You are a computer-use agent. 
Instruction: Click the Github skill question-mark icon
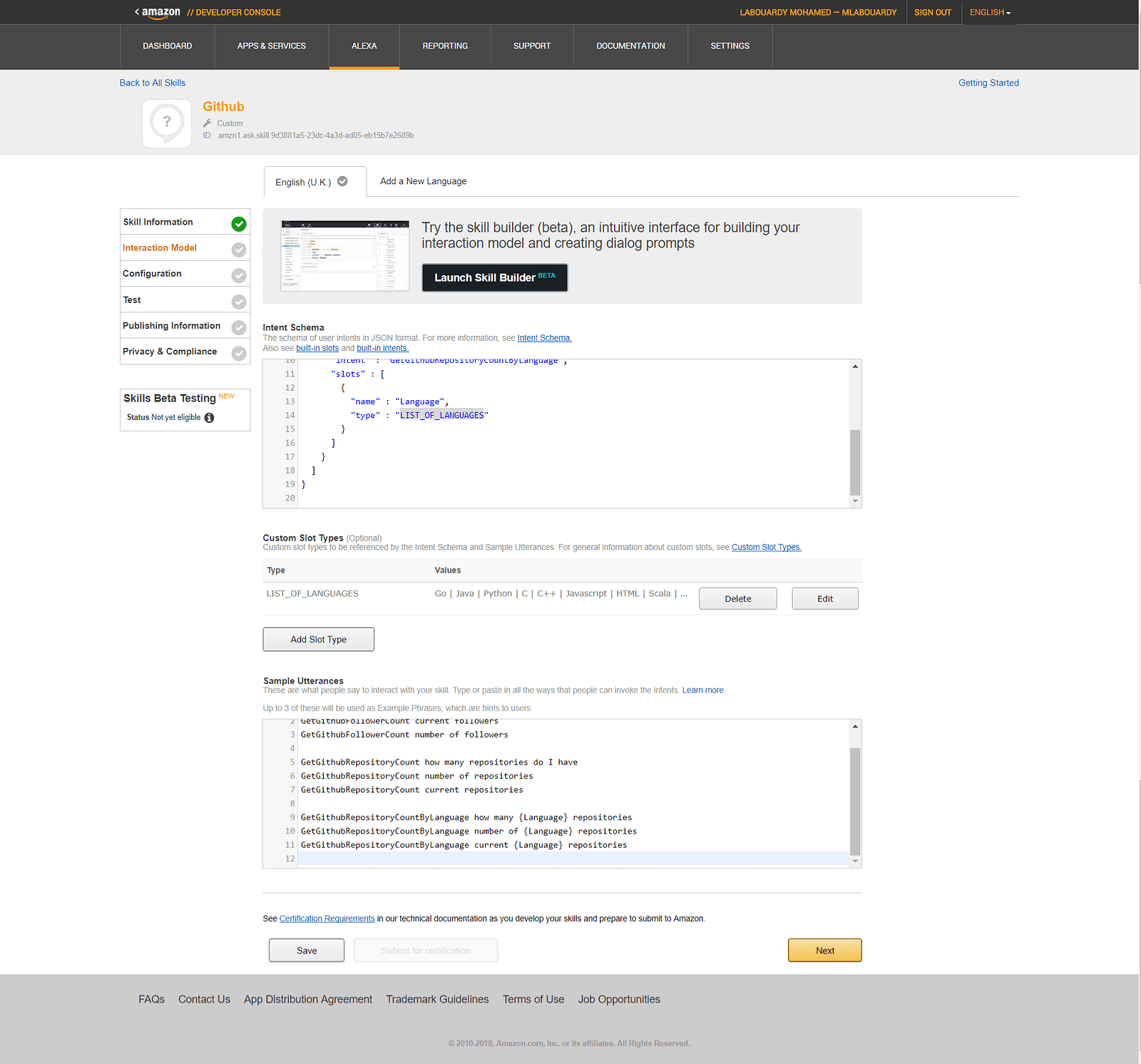tap(167, 123)
